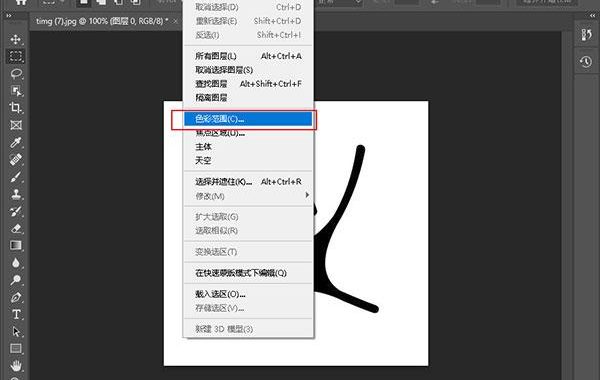Select the Horizontal Type tool

(x=16, y=314)
